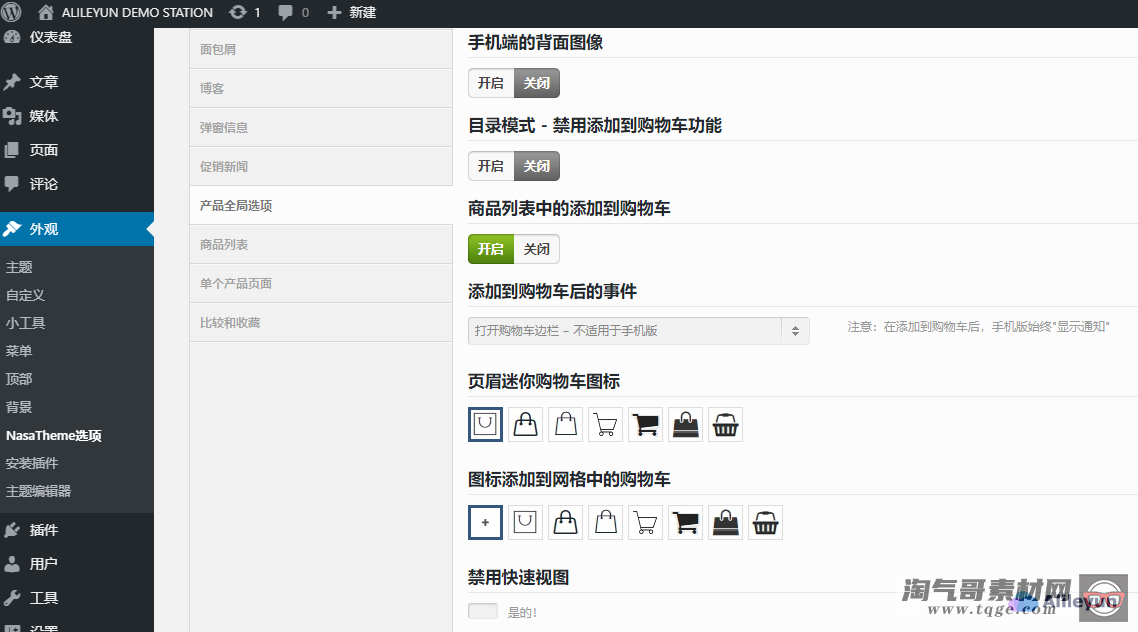Switch to the 商品列表 options tab
Screen dimensions: 1138x632
224,245
